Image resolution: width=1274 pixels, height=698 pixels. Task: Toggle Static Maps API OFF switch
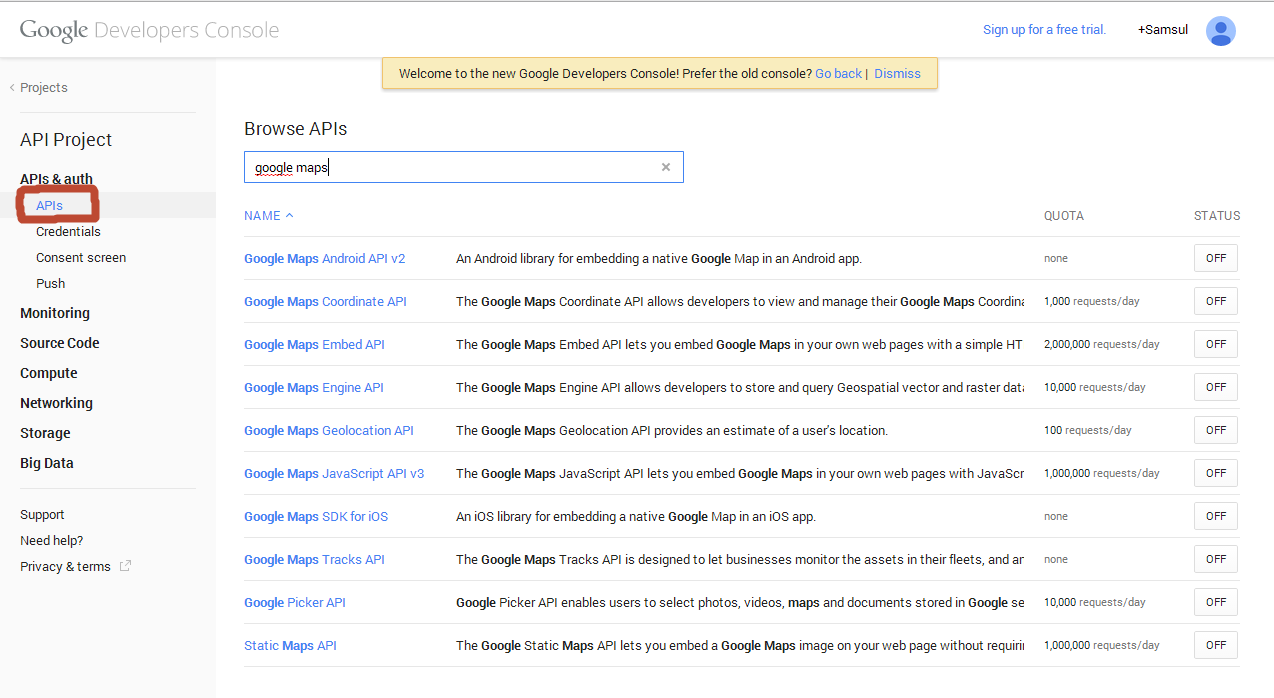coord(1216,645)
